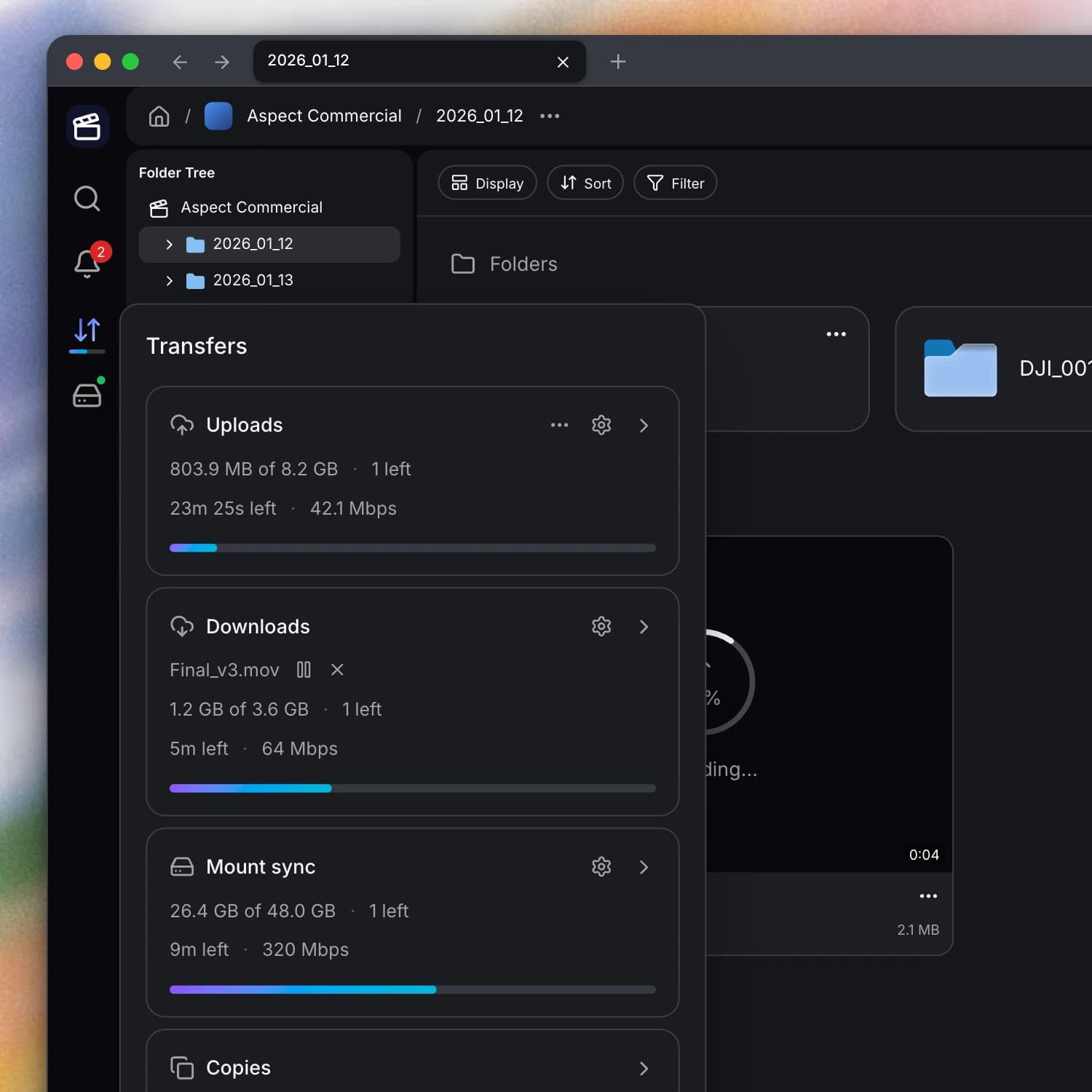Open the mounted drive icon in sidebar
Viewport: 1092px width, 1092px height.
point(87,395)
